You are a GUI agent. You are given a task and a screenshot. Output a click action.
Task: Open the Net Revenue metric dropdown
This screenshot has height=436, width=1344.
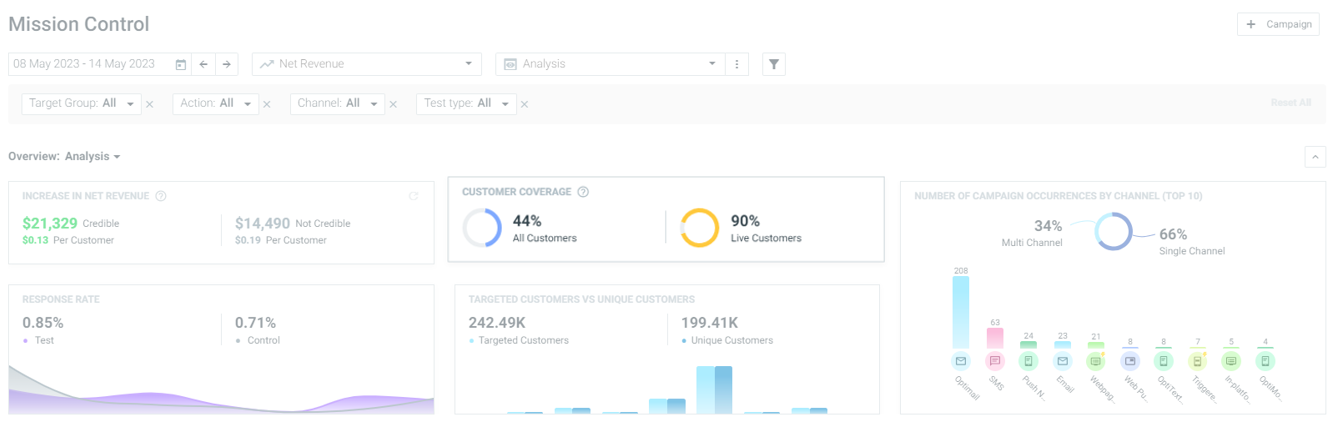click(367, 64)
